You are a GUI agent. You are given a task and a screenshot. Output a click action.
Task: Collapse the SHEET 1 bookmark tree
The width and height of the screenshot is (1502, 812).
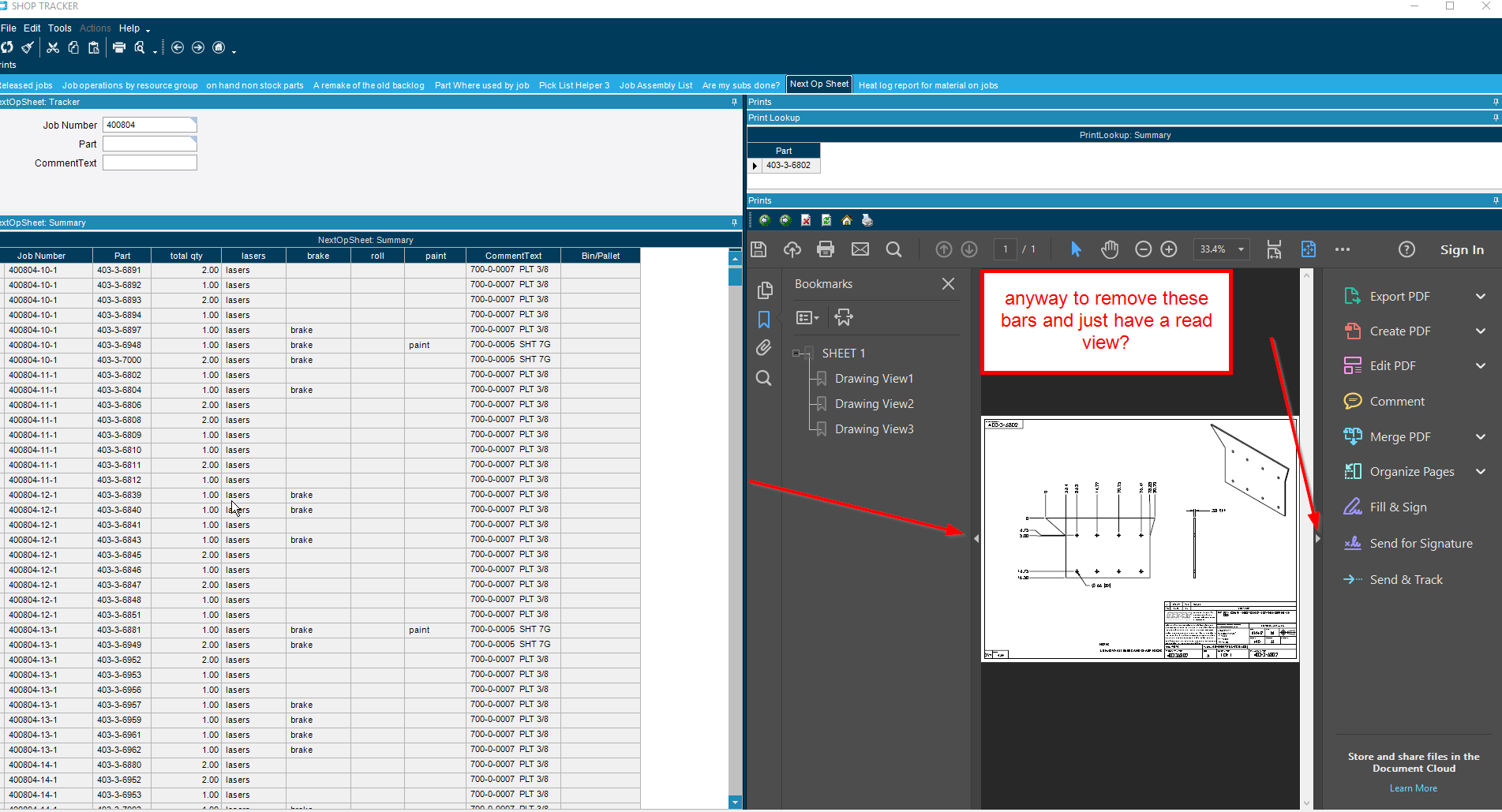click(x=796, y=354)
